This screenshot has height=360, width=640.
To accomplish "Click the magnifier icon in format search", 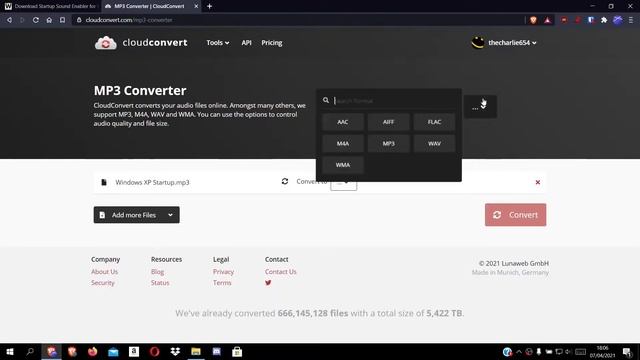I will coord(326,100).
